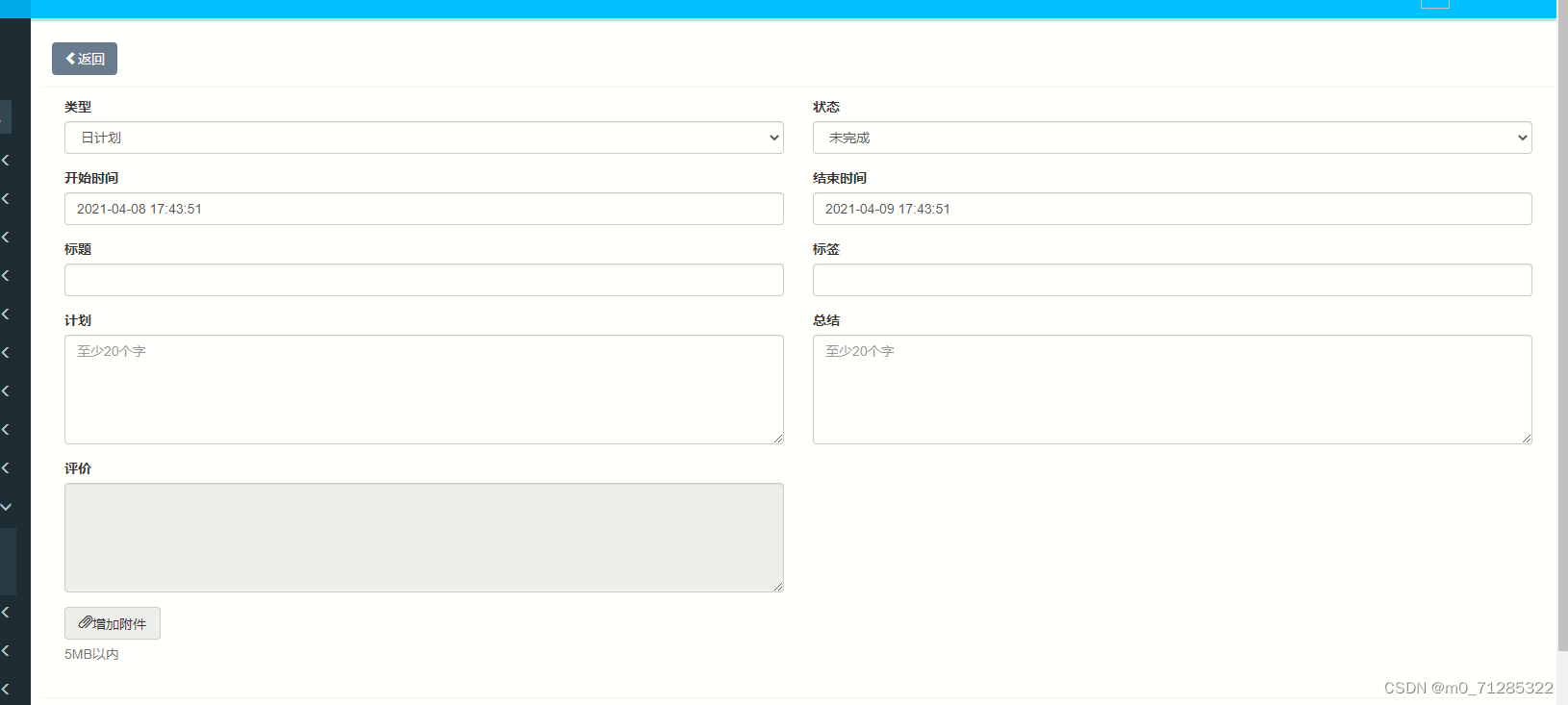The width and height of the screenshot is (1568, 705).
Task: Focus the 开始时间 date field
Action: [424, 209]
